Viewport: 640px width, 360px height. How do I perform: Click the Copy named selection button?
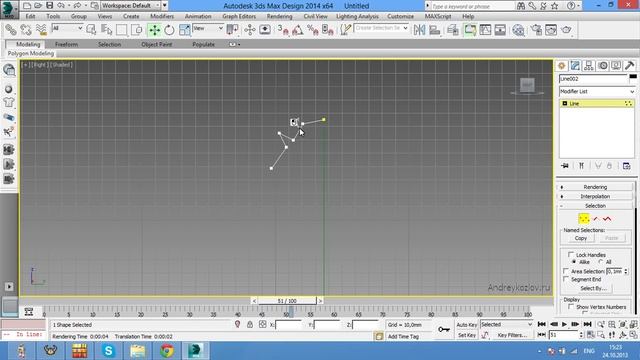[x=580, y=238]
